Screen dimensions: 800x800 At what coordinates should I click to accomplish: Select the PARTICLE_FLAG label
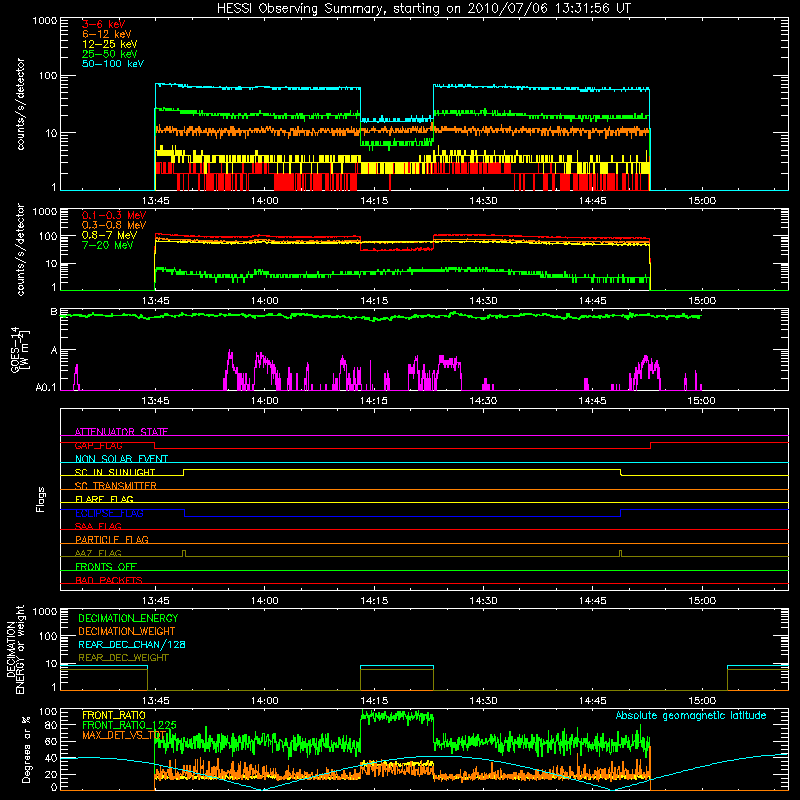[x=112, y=539]
